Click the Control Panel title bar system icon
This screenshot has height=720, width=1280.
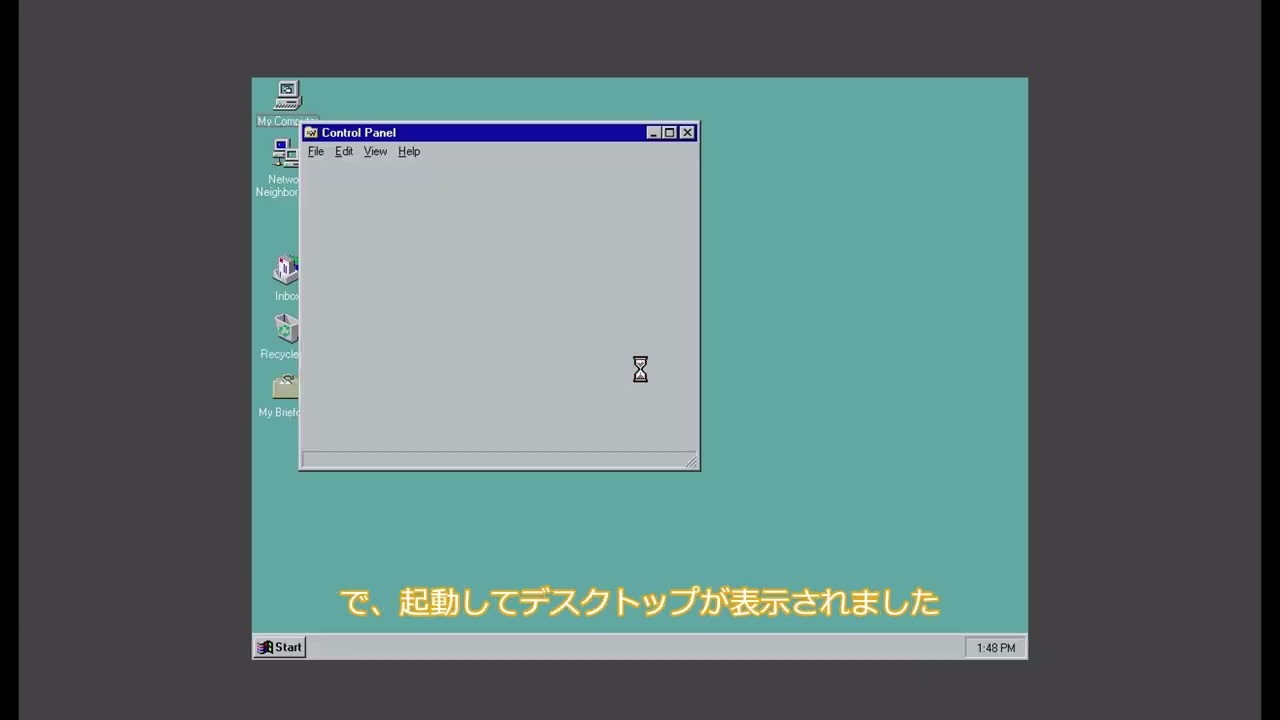311,133
